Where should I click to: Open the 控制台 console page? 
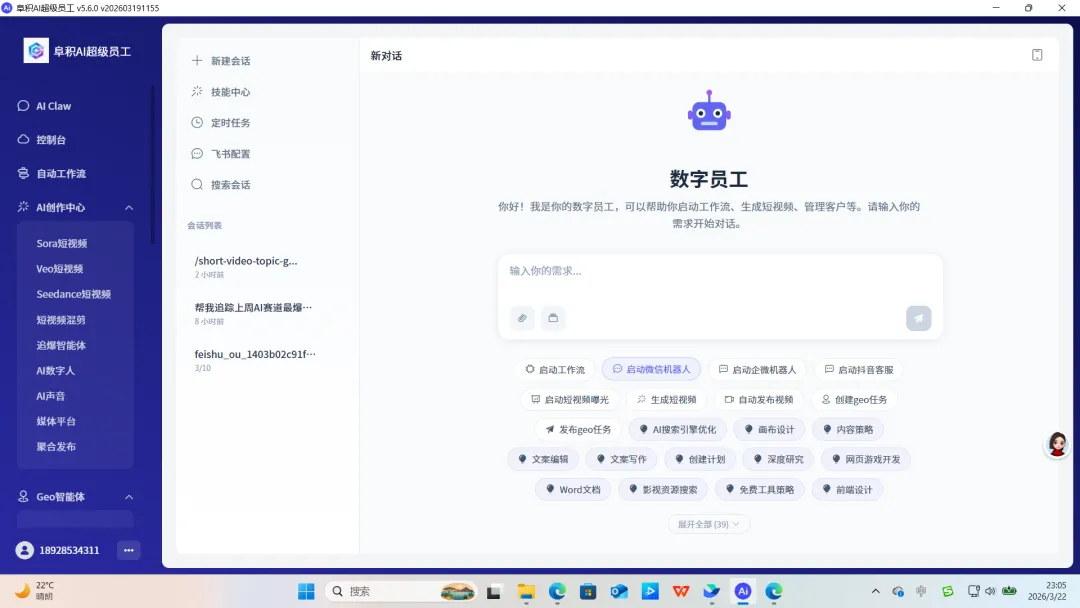51,140
